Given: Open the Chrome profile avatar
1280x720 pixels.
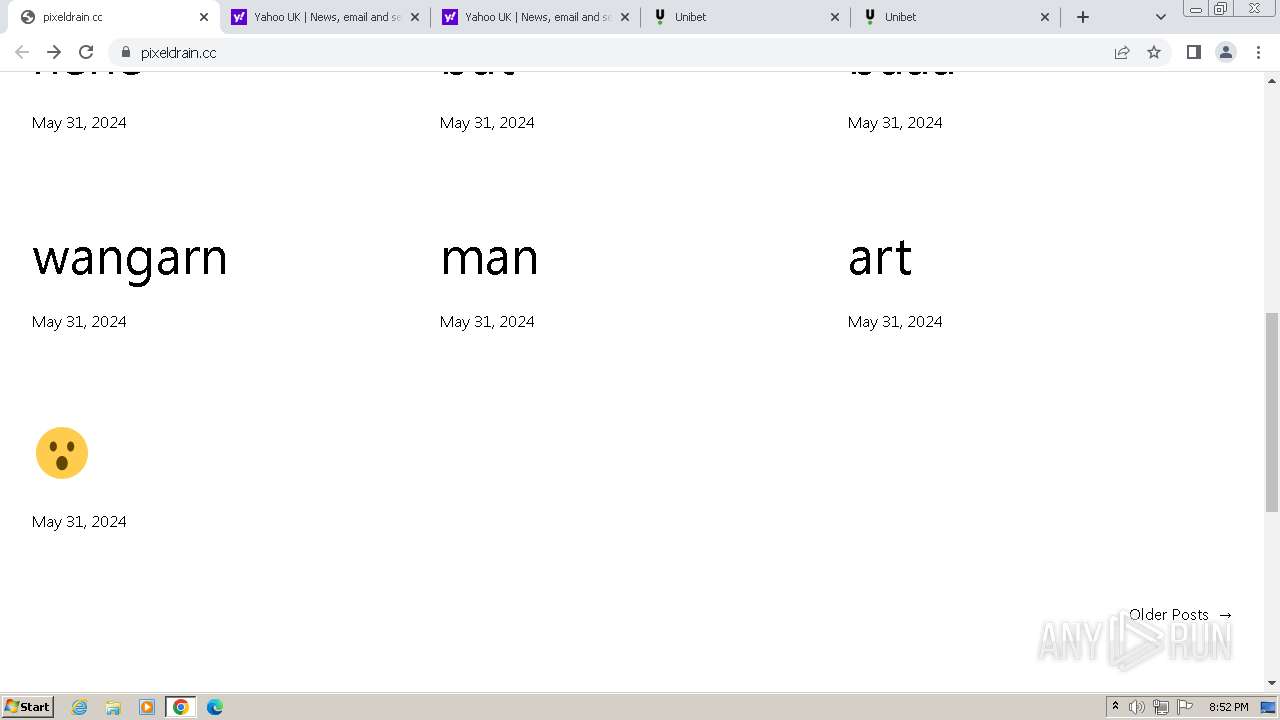Looking at the screenshot, I should click(x=1226, y=52).
